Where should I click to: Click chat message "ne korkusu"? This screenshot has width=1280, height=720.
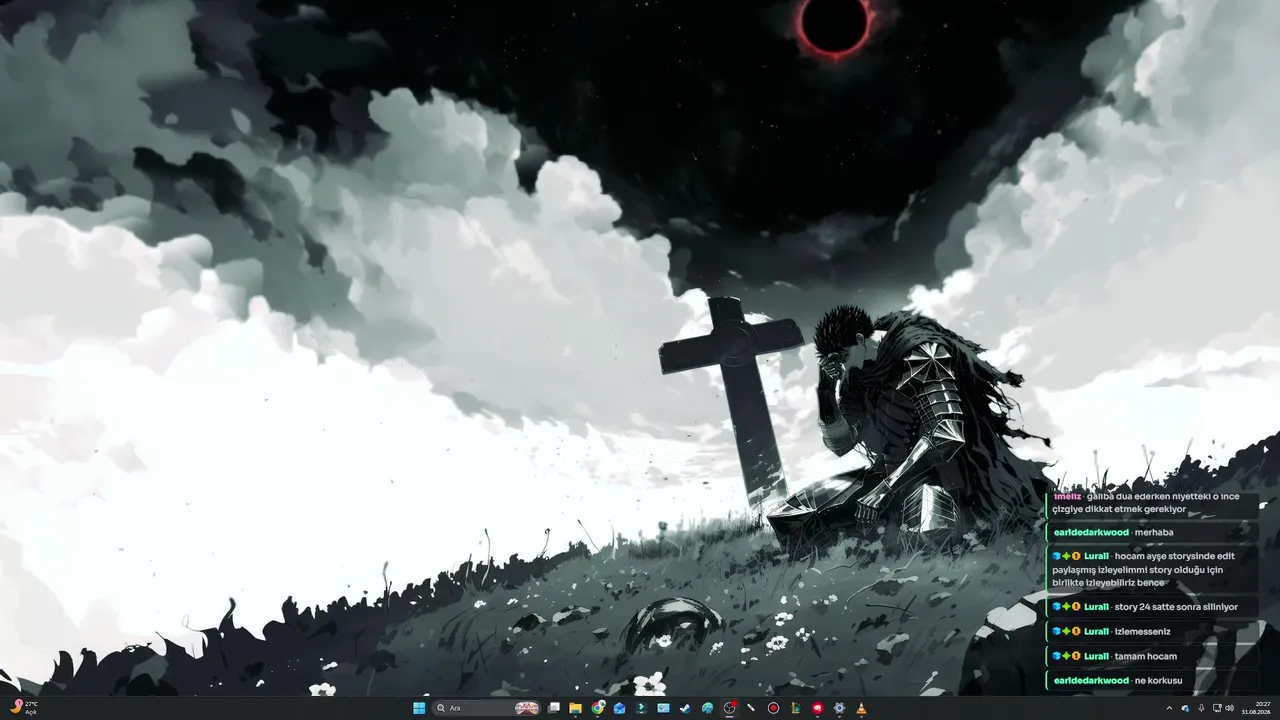1159,681
